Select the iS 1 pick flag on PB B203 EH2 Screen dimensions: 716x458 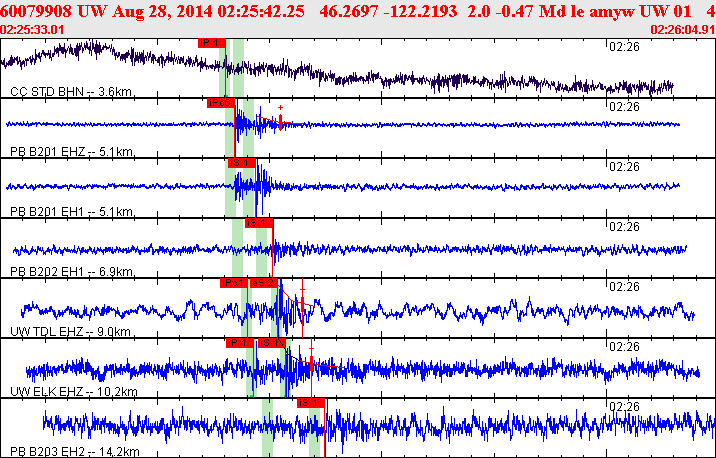coord(311,403)
